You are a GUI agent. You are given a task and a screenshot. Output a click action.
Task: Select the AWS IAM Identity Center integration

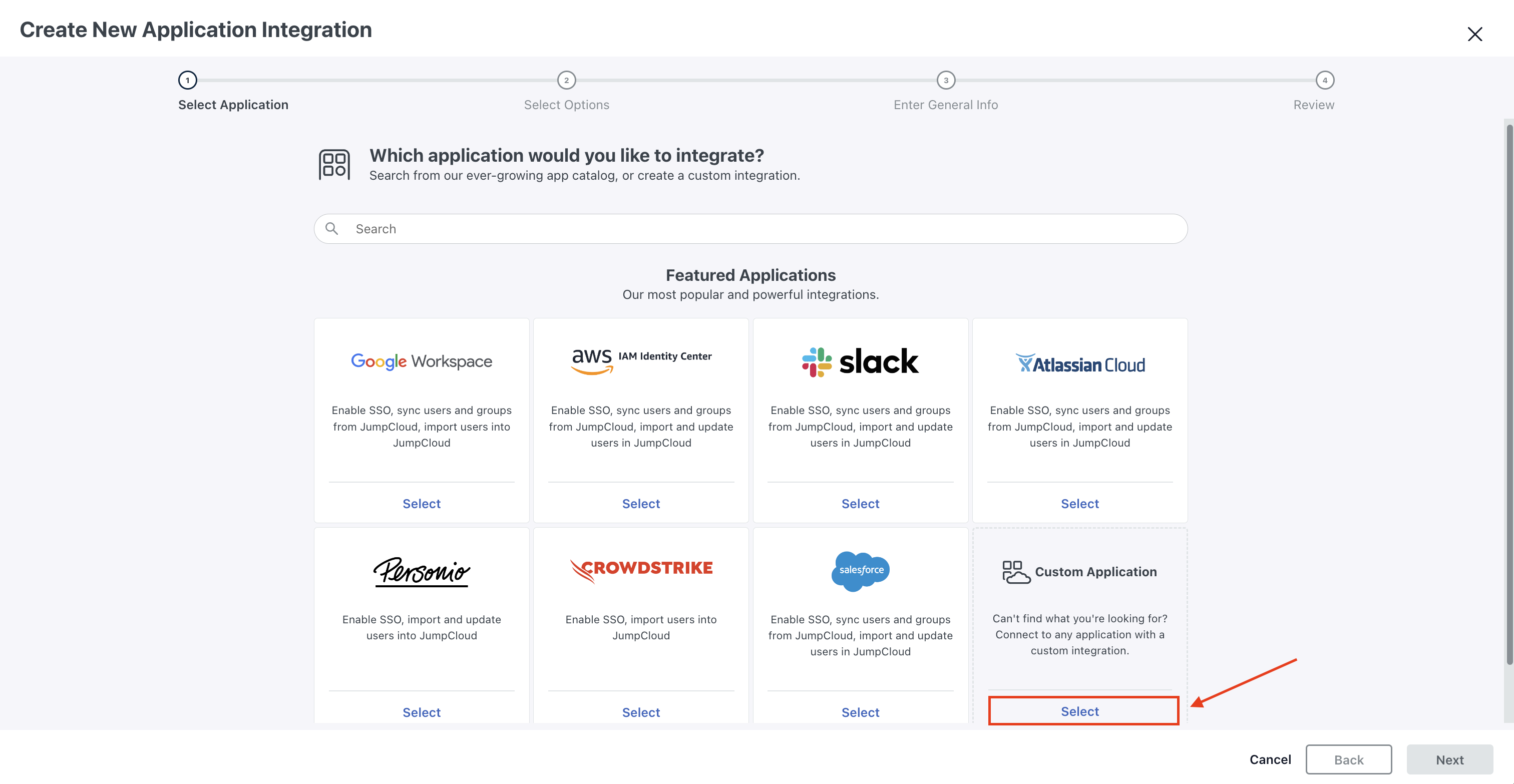pyautogui.click(x=641, y=504)
